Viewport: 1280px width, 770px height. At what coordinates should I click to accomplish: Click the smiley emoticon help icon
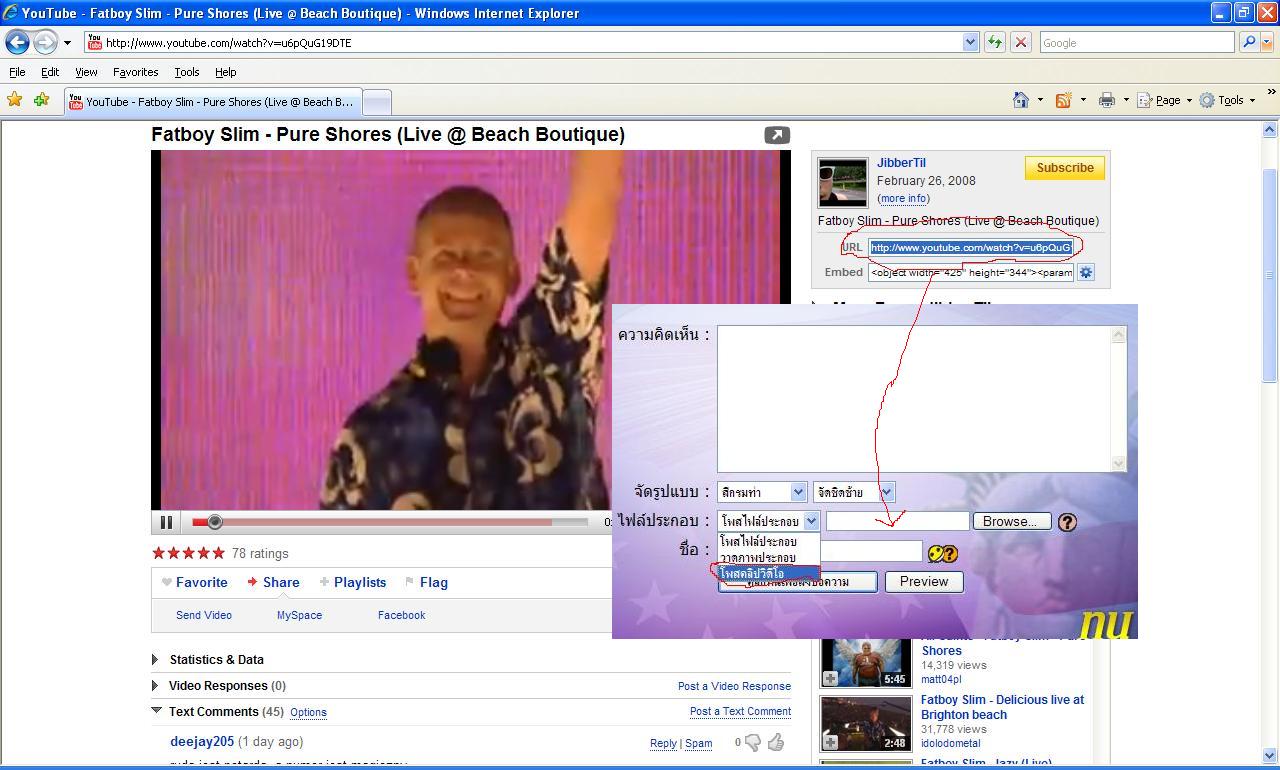coord(942,553)
